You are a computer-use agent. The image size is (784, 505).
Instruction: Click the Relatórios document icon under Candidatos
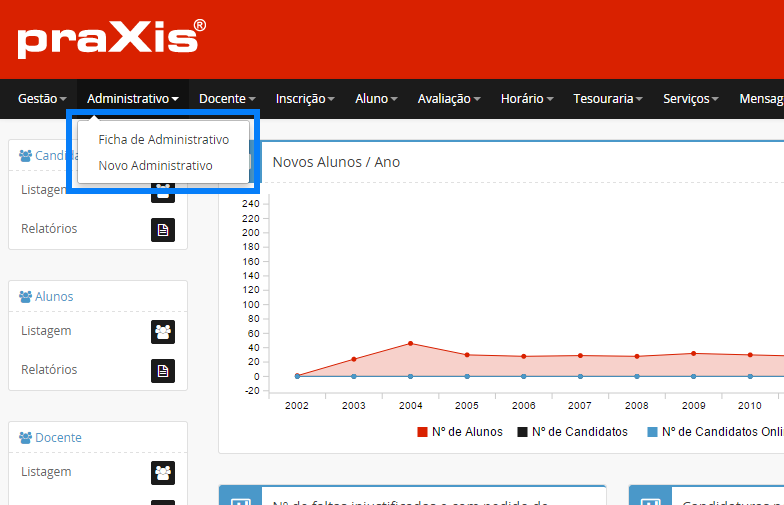pyautogui.click(x=162, y=229)
